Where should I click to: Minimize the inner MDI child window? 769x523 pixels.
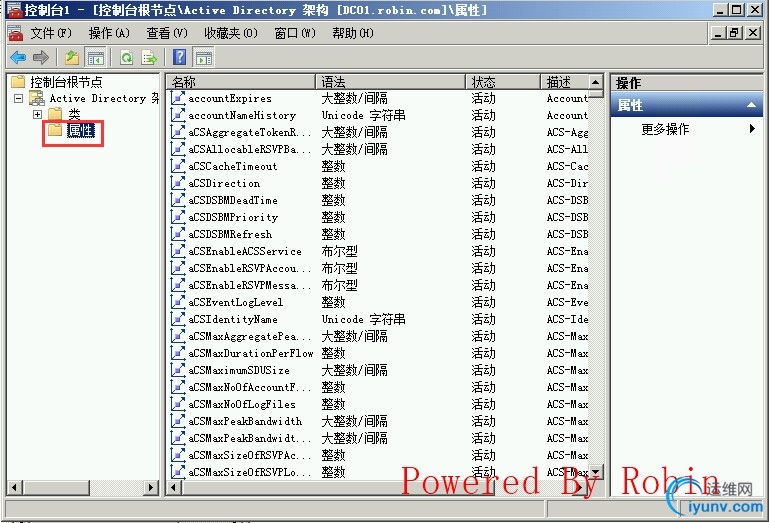(718, 33)
